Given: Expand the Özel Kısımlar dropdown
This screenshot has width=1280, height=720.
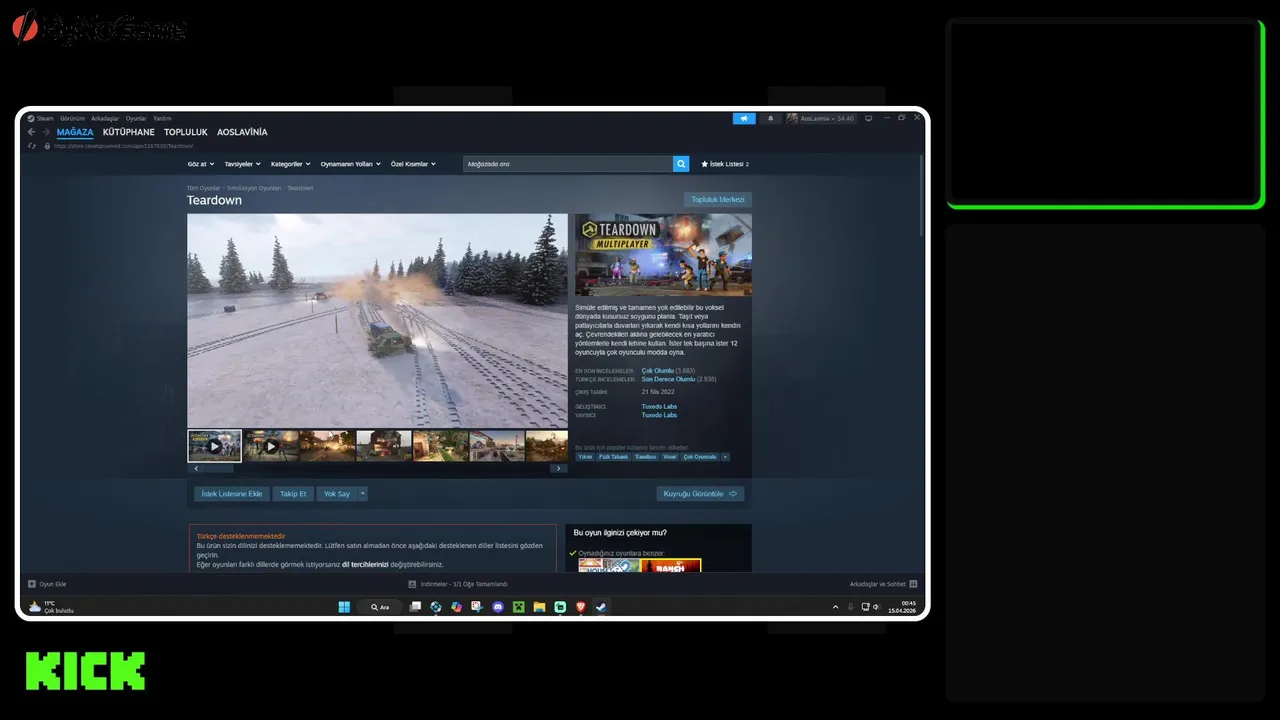Looking at the screenshot, I should pyautogui.click(x=413, y=164).
